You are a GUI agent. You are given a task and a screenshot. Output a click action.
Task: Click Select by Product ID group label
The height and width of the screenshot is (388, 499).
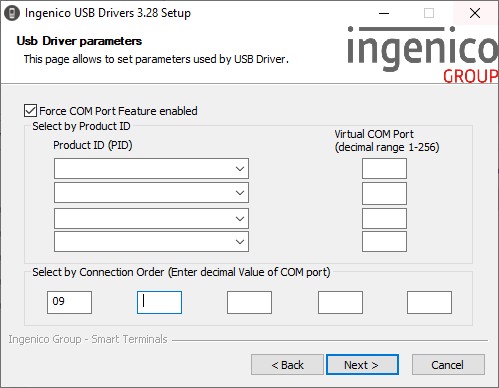tap(81, 126)
